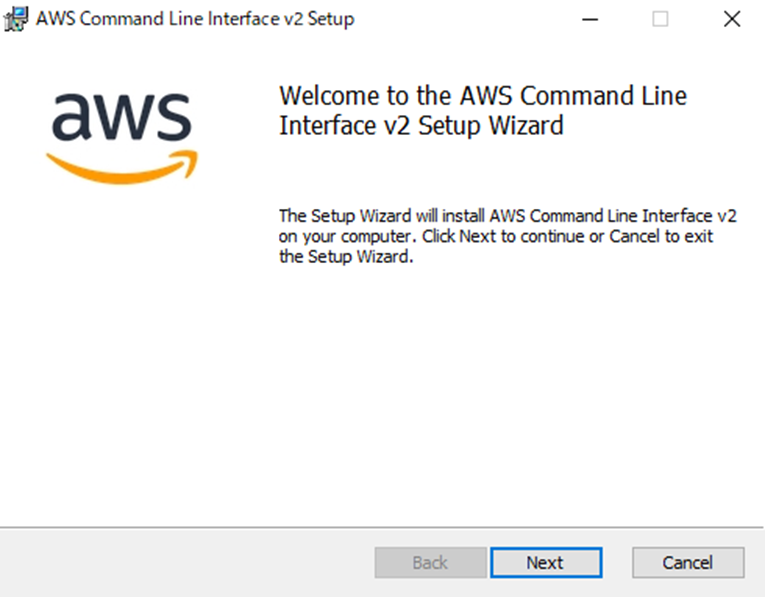Click the window title text "AWS Command Line Interface v2 Setup"

coord(195,20)
